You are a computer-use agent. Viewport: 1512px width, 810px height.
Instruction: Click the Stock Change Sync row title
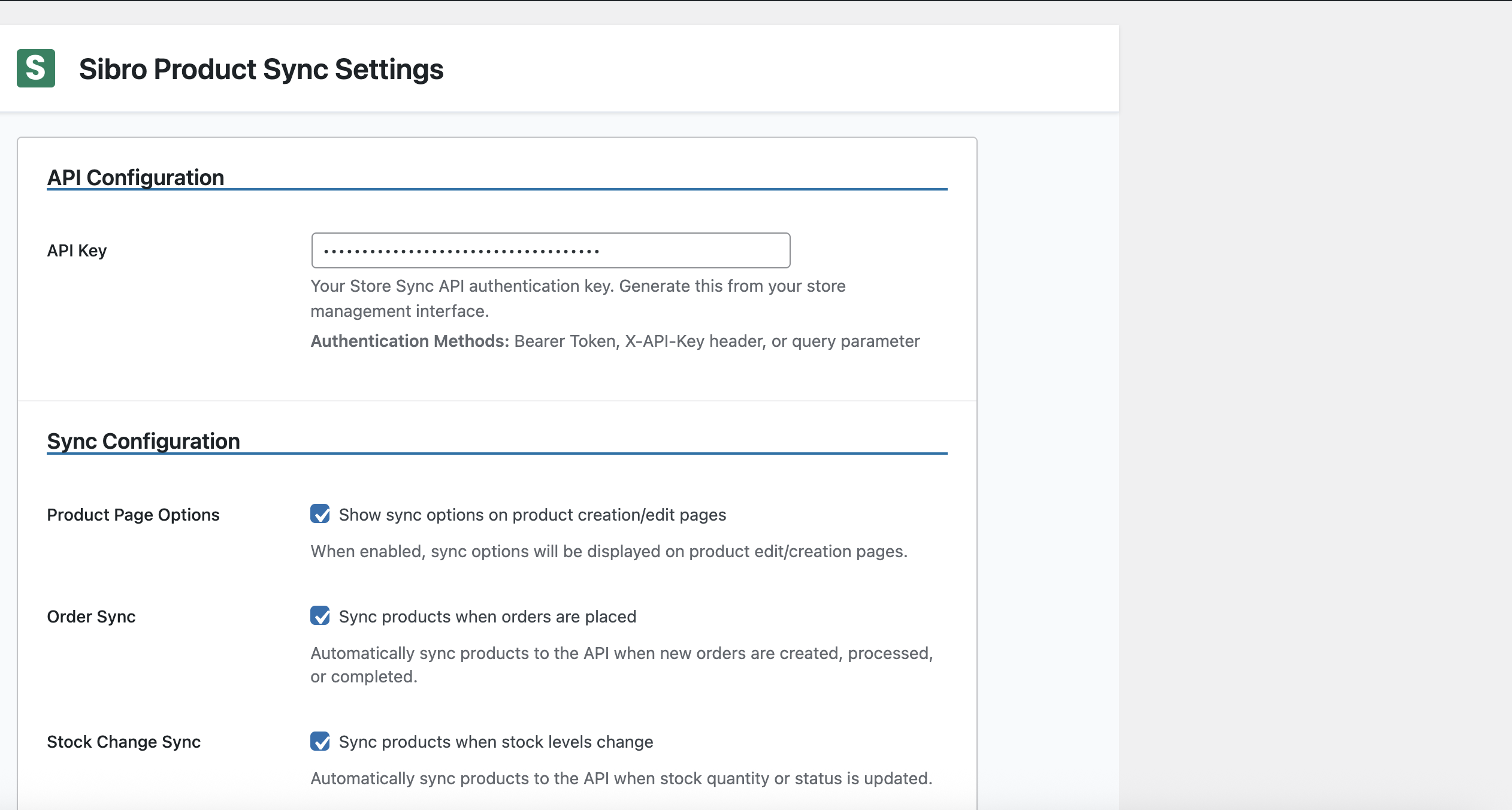pos(123,742)
